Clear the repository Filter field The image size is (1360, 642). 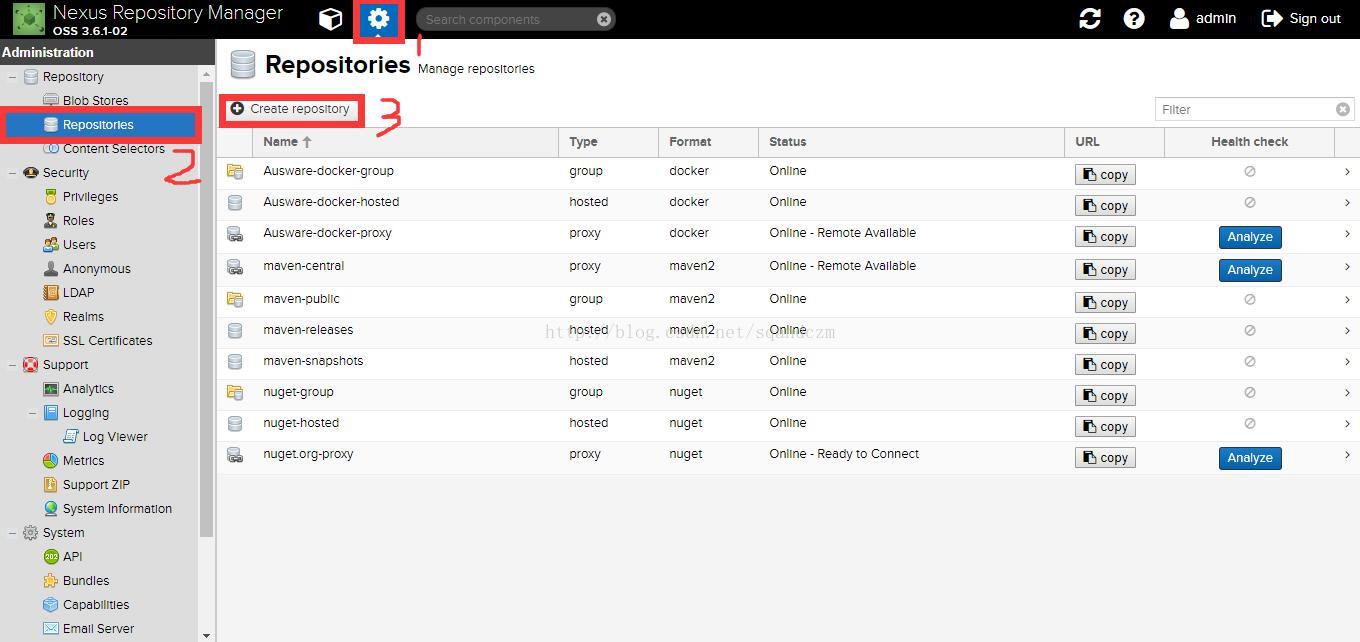(1343, 109)
